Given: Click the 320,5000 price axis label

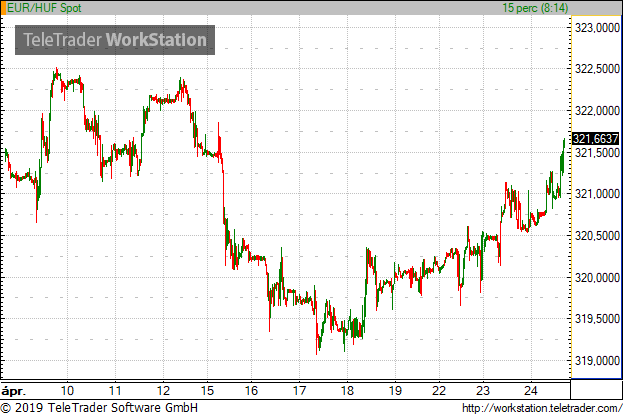Looking at the screenshot, I should coord(597,236).
